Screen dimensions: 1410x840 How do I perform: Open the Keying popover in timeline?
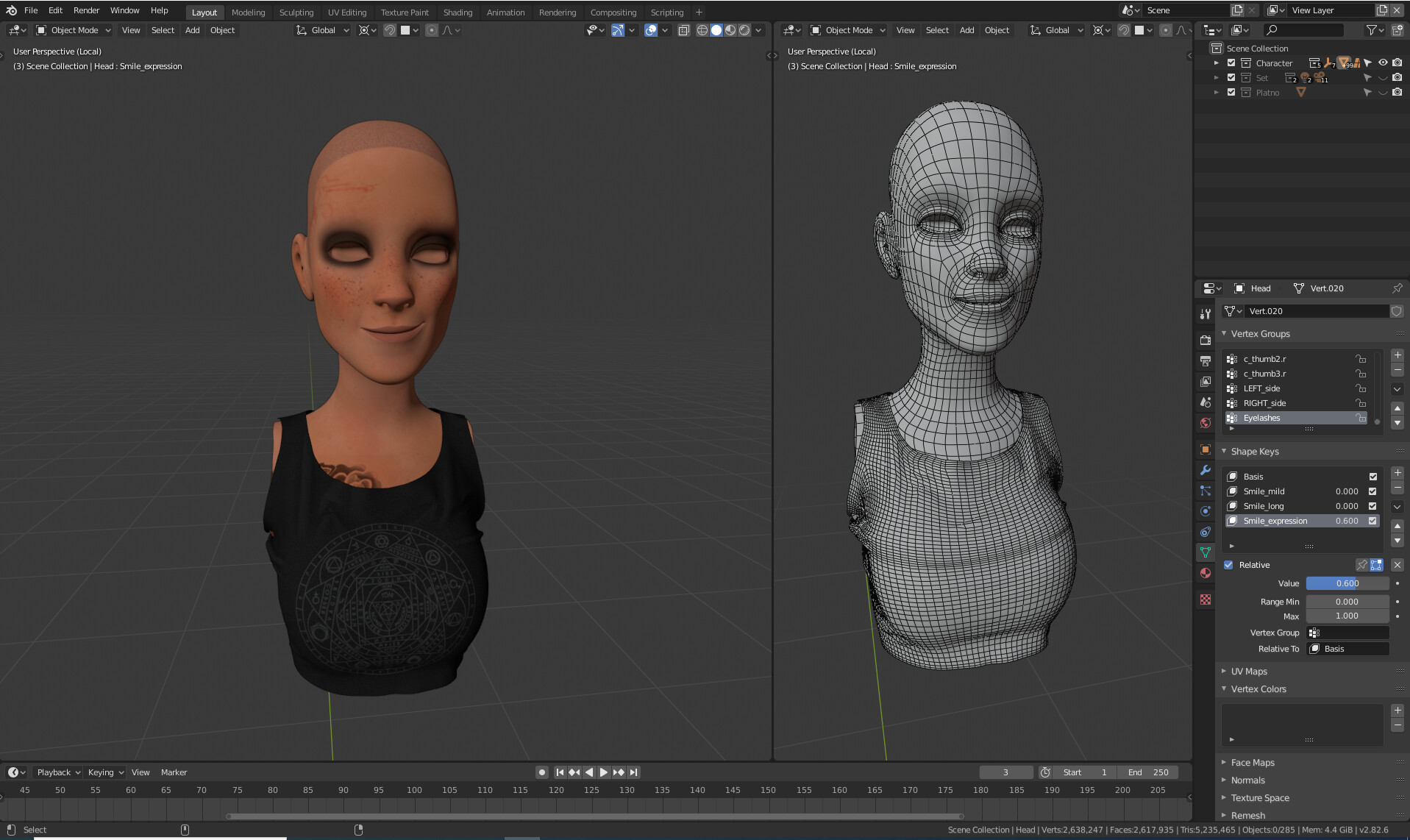pyautogui.click(x=105, y=772)
